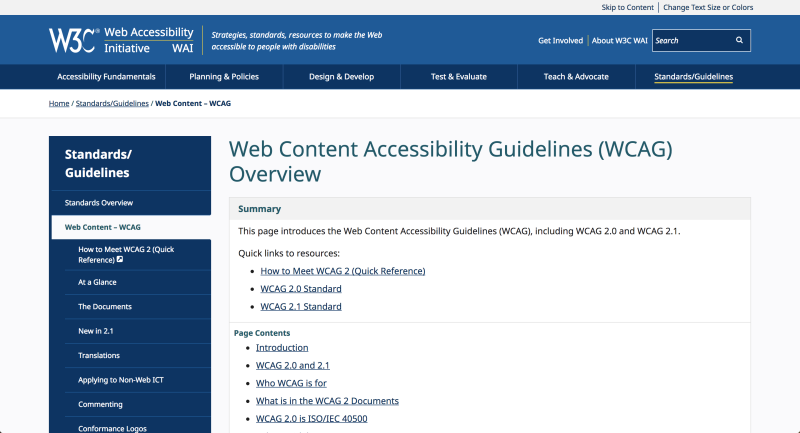Open WCAG 2.1 Standard link
This screenshot has height=433, width=800.
pos(301,307)
